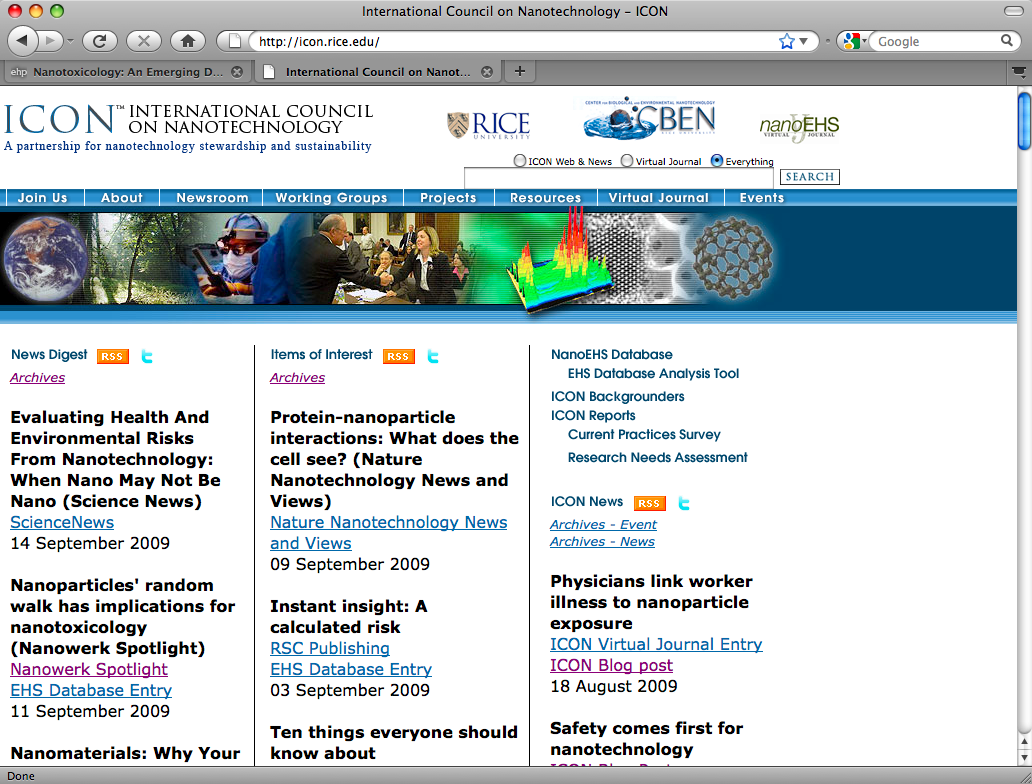Screen dimensions: 1032x784
Task: Subscribe to News Digest RSS feed
Action: 113,356
